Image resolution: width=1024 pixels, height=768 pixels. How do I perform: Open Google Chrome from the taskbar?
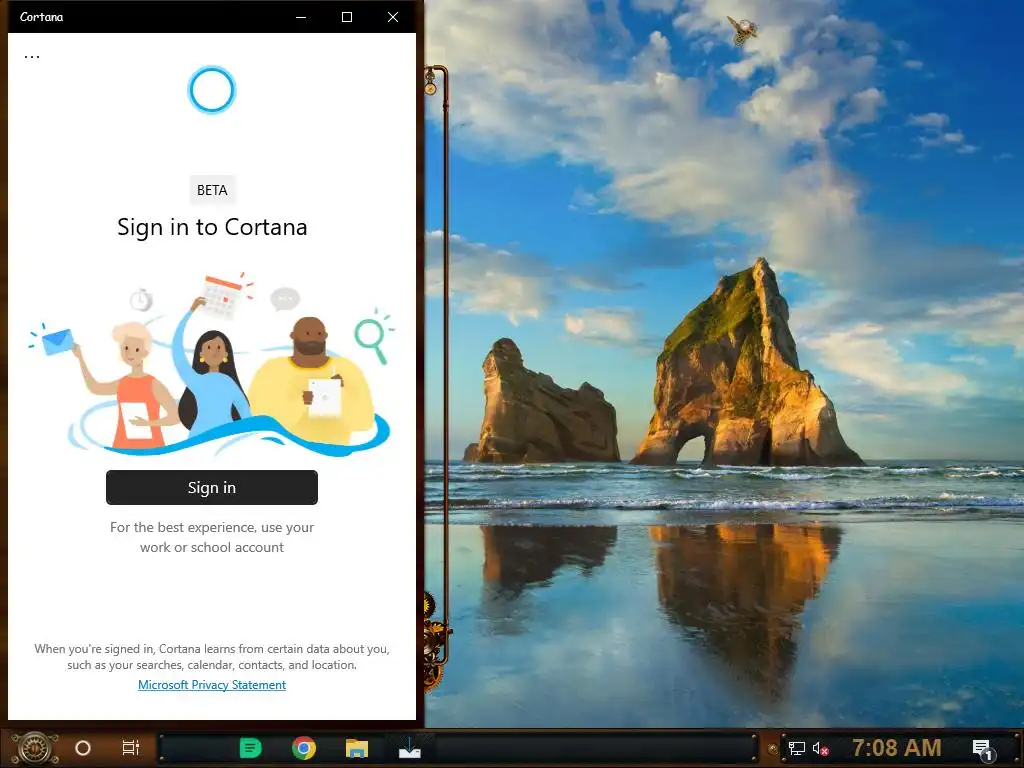[304, 748]
